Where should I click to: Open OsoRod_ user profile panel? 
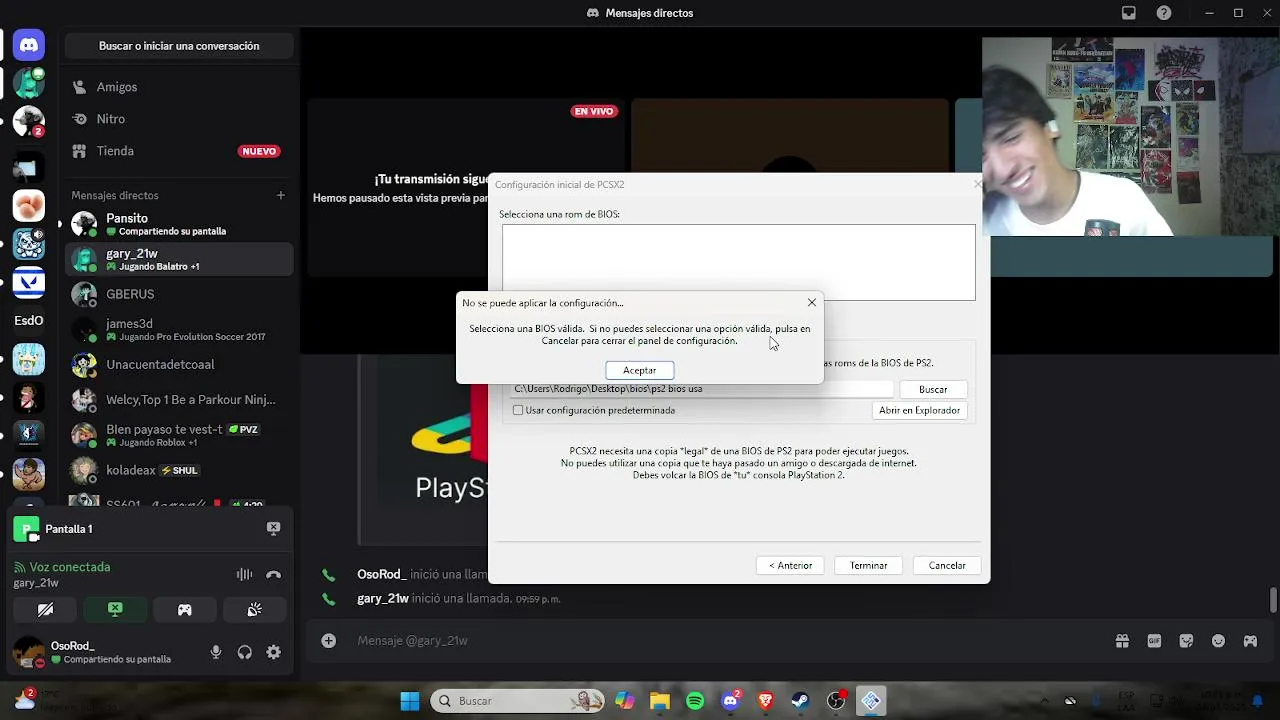click(105, 652)
